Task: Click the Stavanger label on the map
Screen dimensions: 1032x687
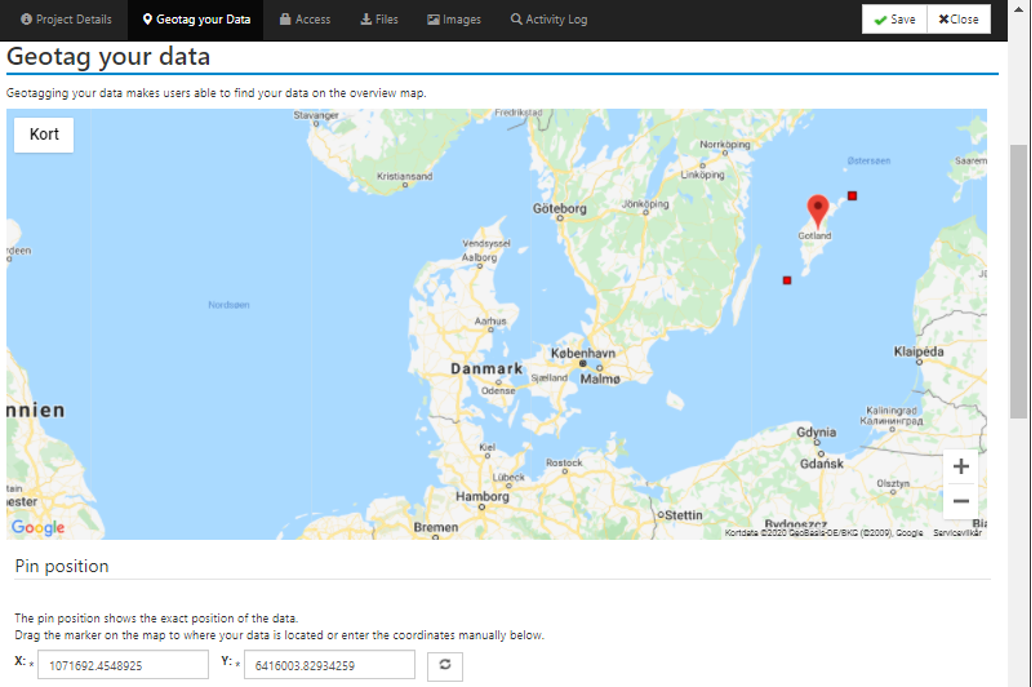Action: (x=316, y=115)
